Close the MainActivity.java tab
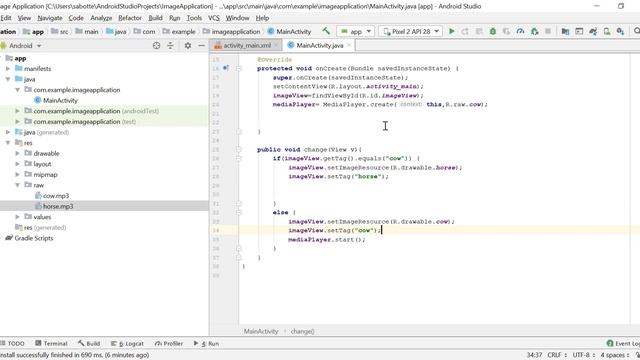This screenshot has width=640, height=360. [x=349, y=45]
